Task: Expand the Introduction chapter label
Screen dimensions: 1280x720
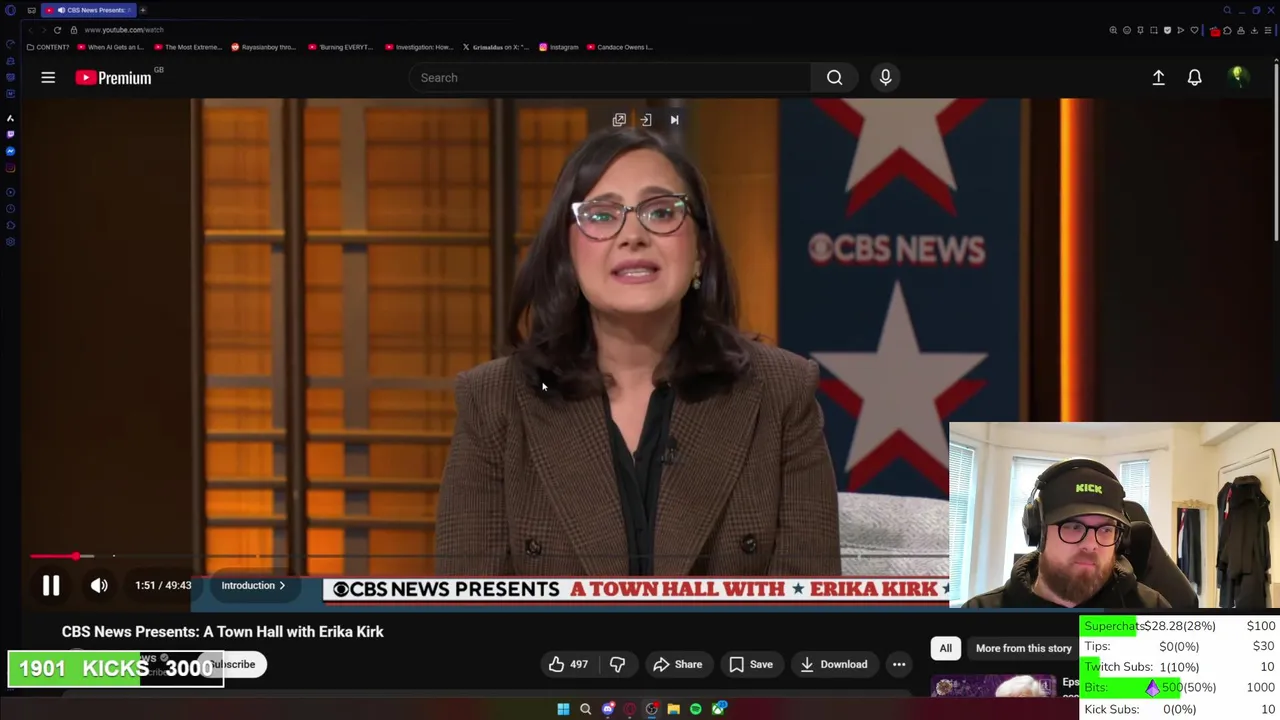Action: pos(253,585)
